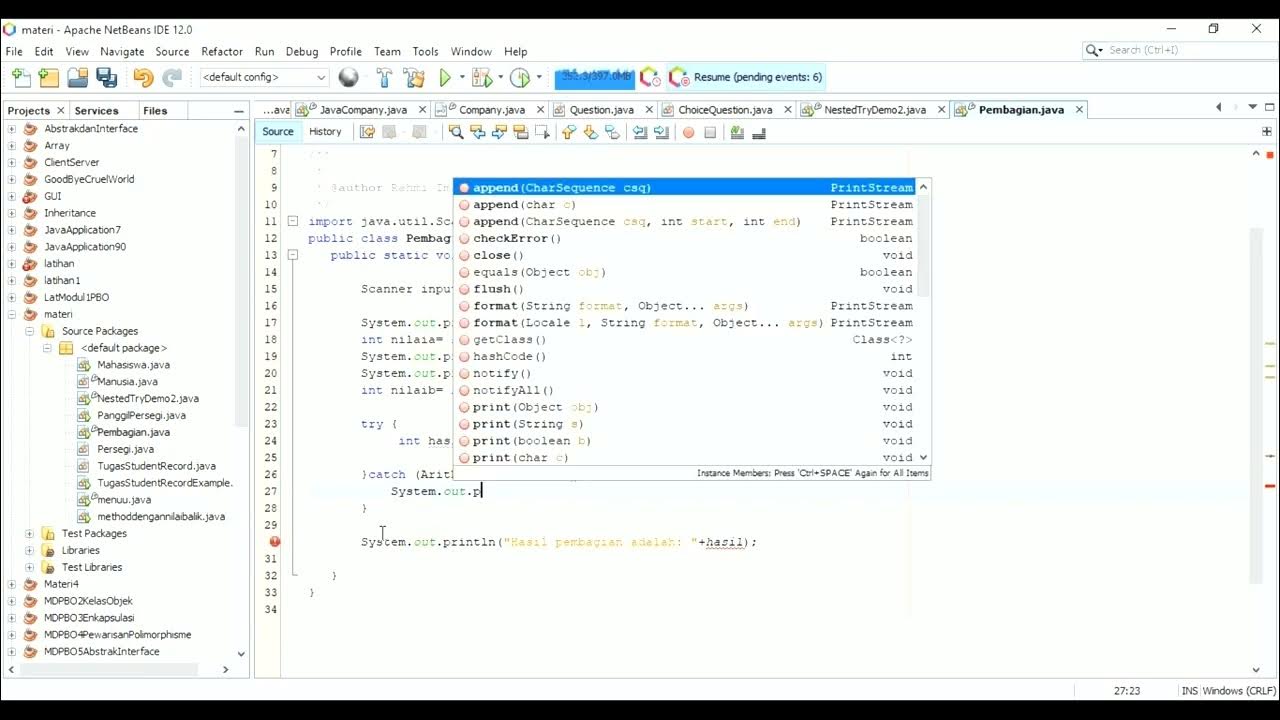Open Profile Project dropdown arrow

pyautogui.click(x=538, y=77)
